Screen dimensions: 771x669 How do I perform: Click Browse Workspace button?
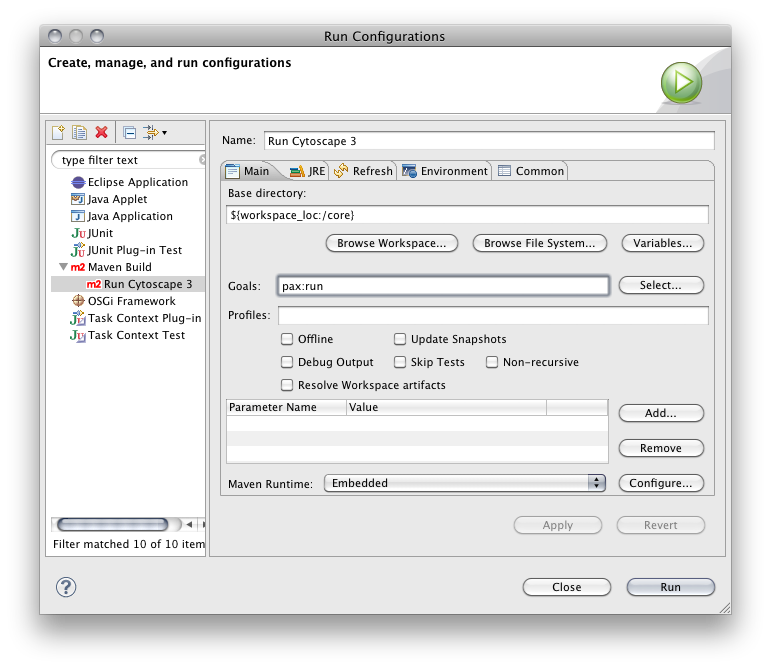(x=392, y=243)
